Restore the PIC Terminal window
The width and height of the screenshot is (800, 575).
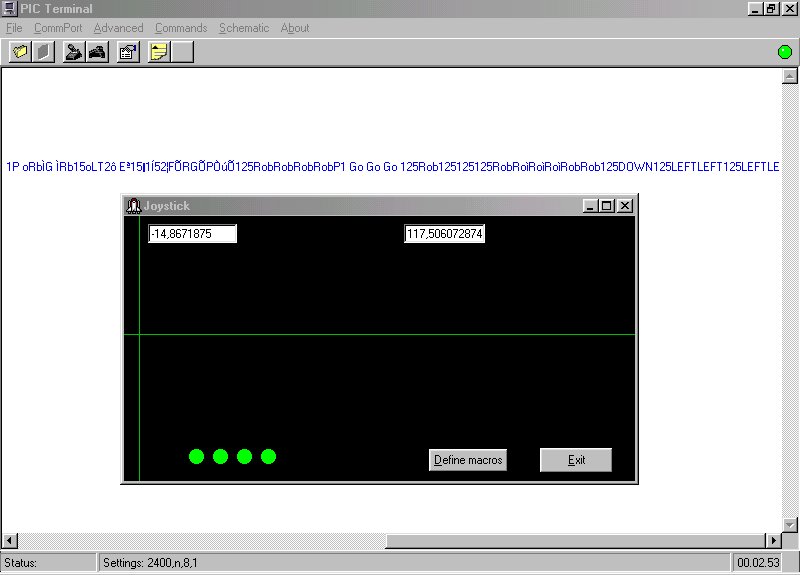tap(771, 9)
